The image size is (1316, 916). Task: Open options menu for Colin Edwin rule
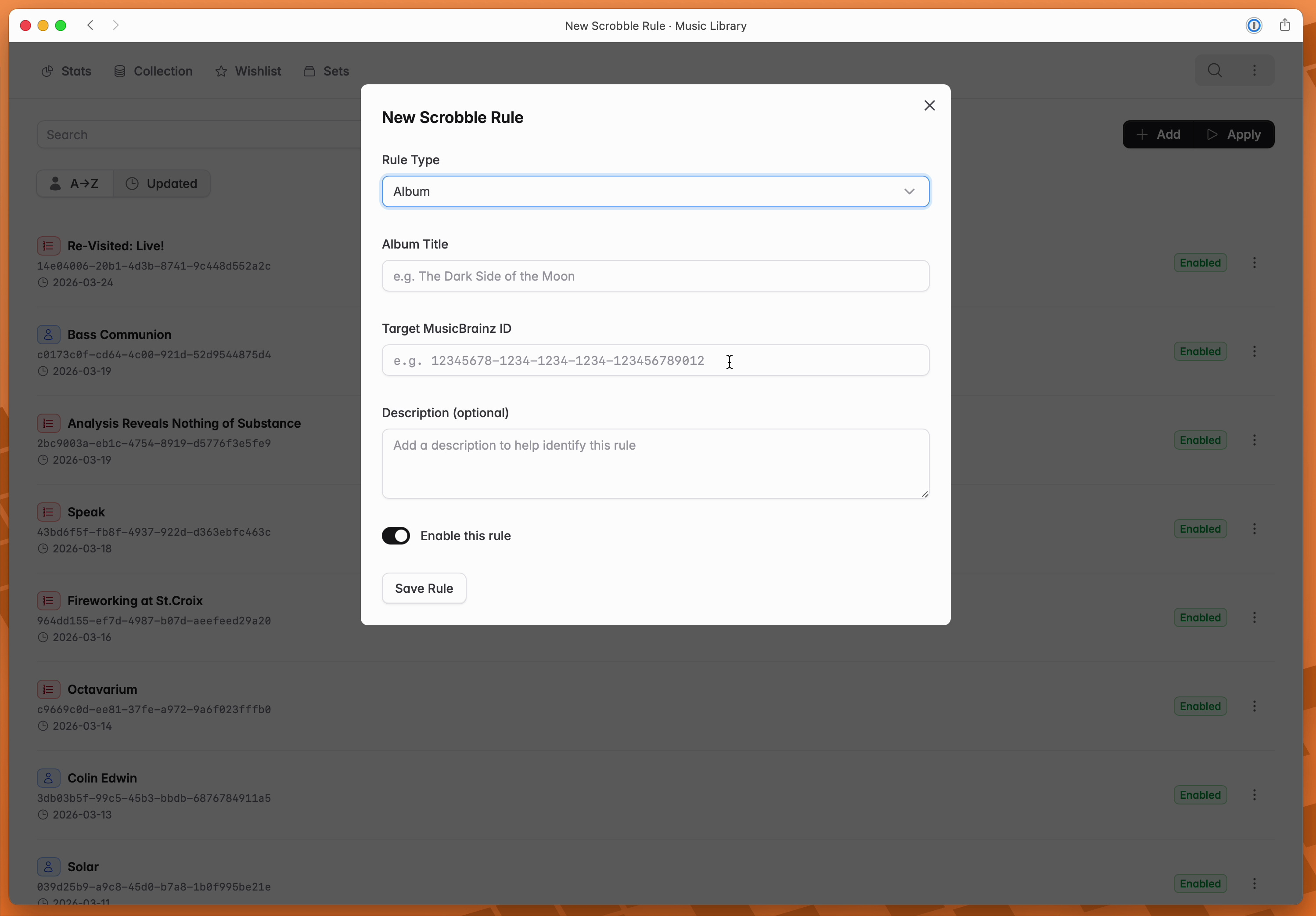tap(1254, 795)
